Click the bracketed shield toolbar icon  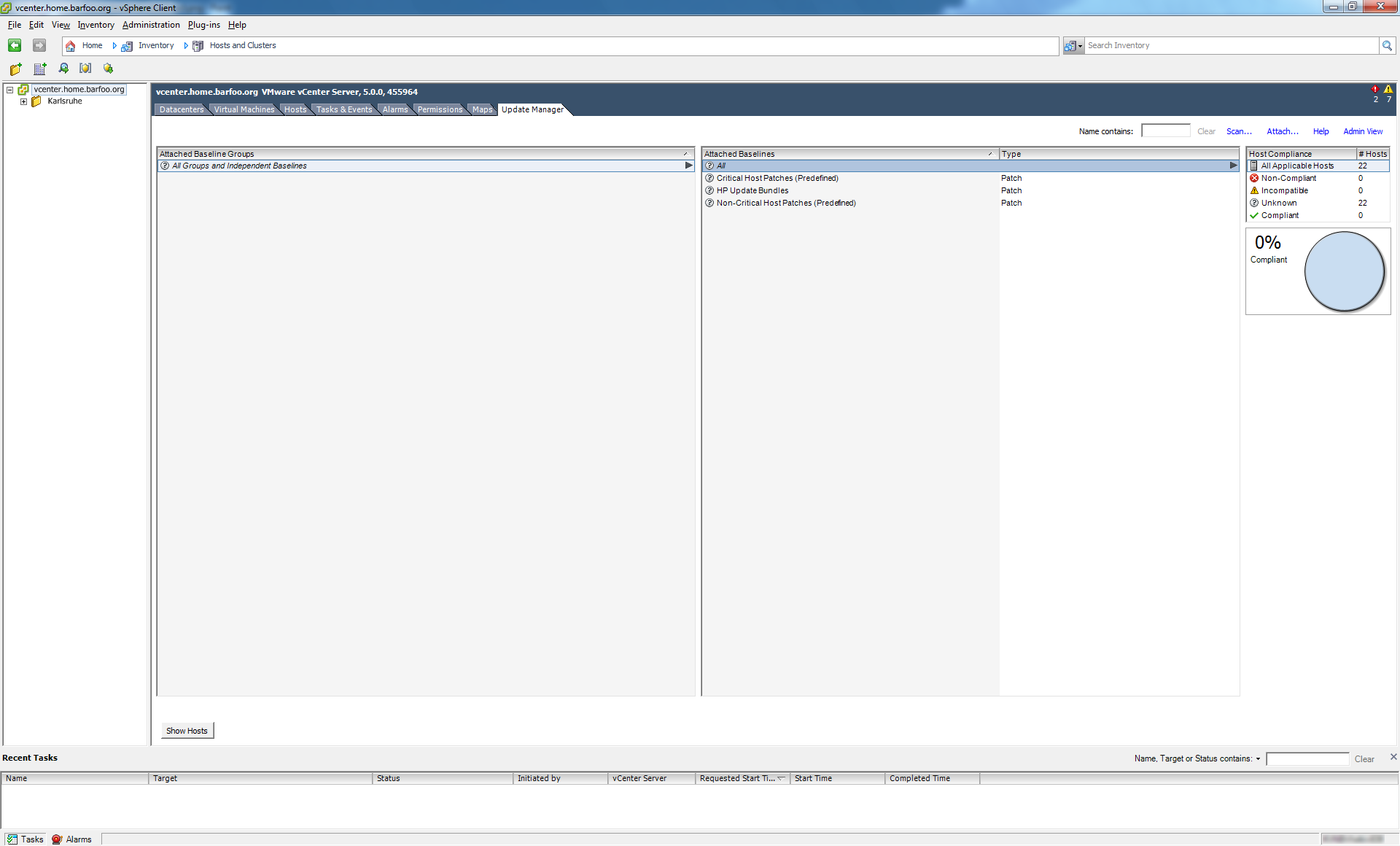pos(85,69)
